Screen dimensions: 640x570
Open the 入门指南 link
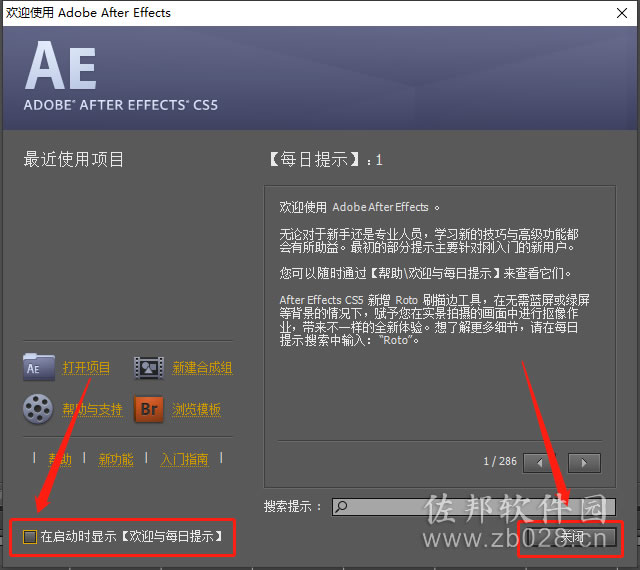[x=184, y=459]
